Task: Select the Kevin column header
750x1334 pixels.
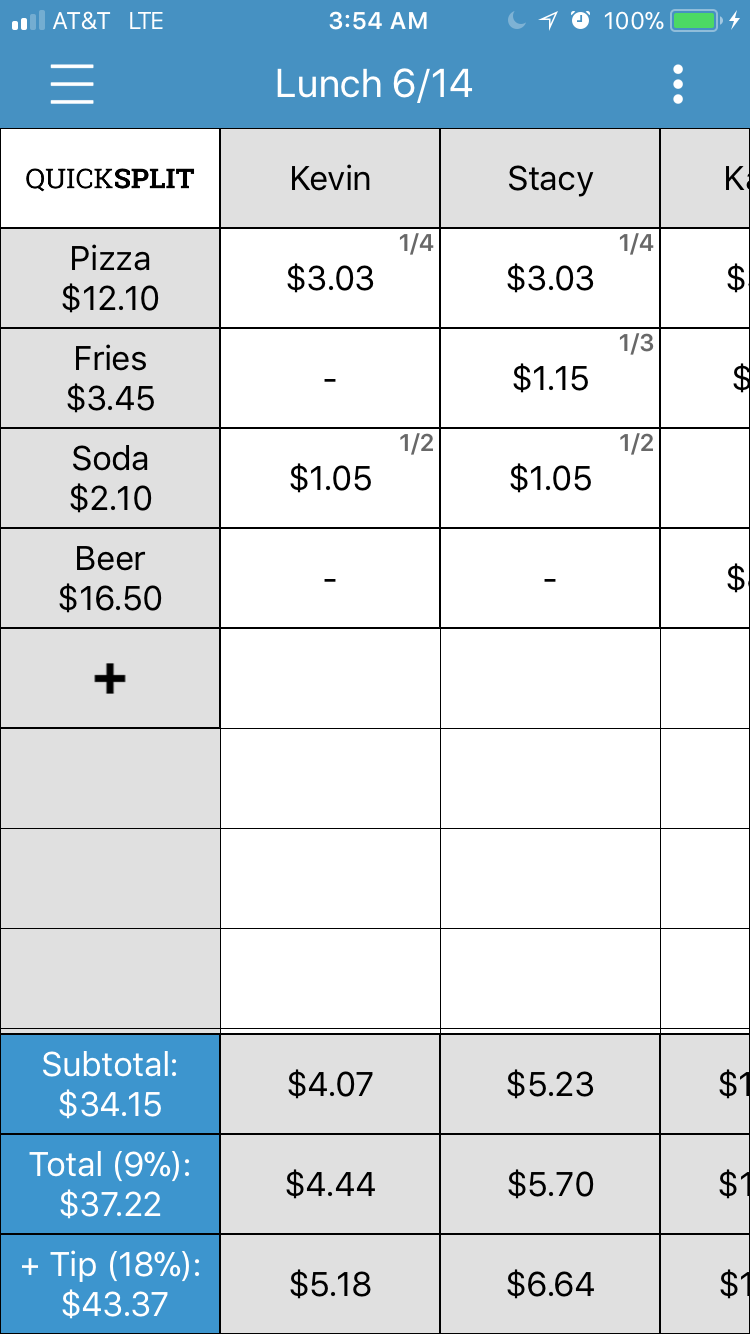Action: (x=330, y=179)
